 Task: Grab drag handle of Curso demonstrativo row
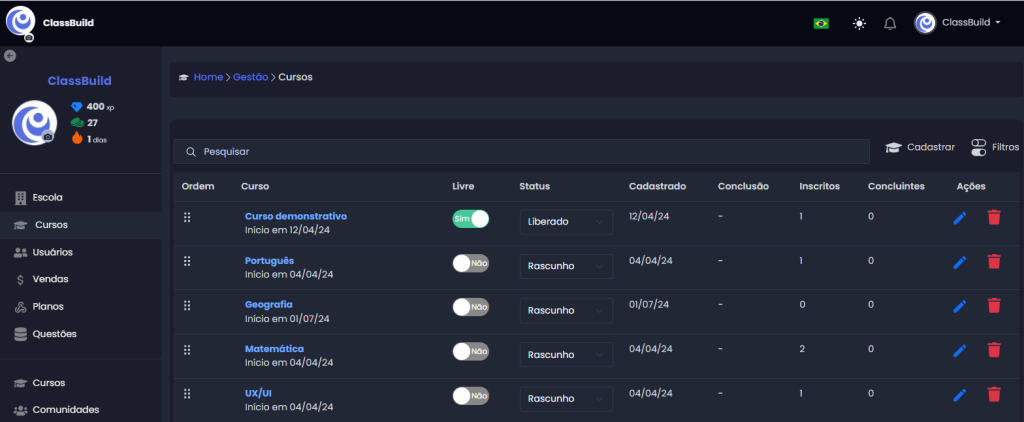pyautogui.click(x=187, y=217)
